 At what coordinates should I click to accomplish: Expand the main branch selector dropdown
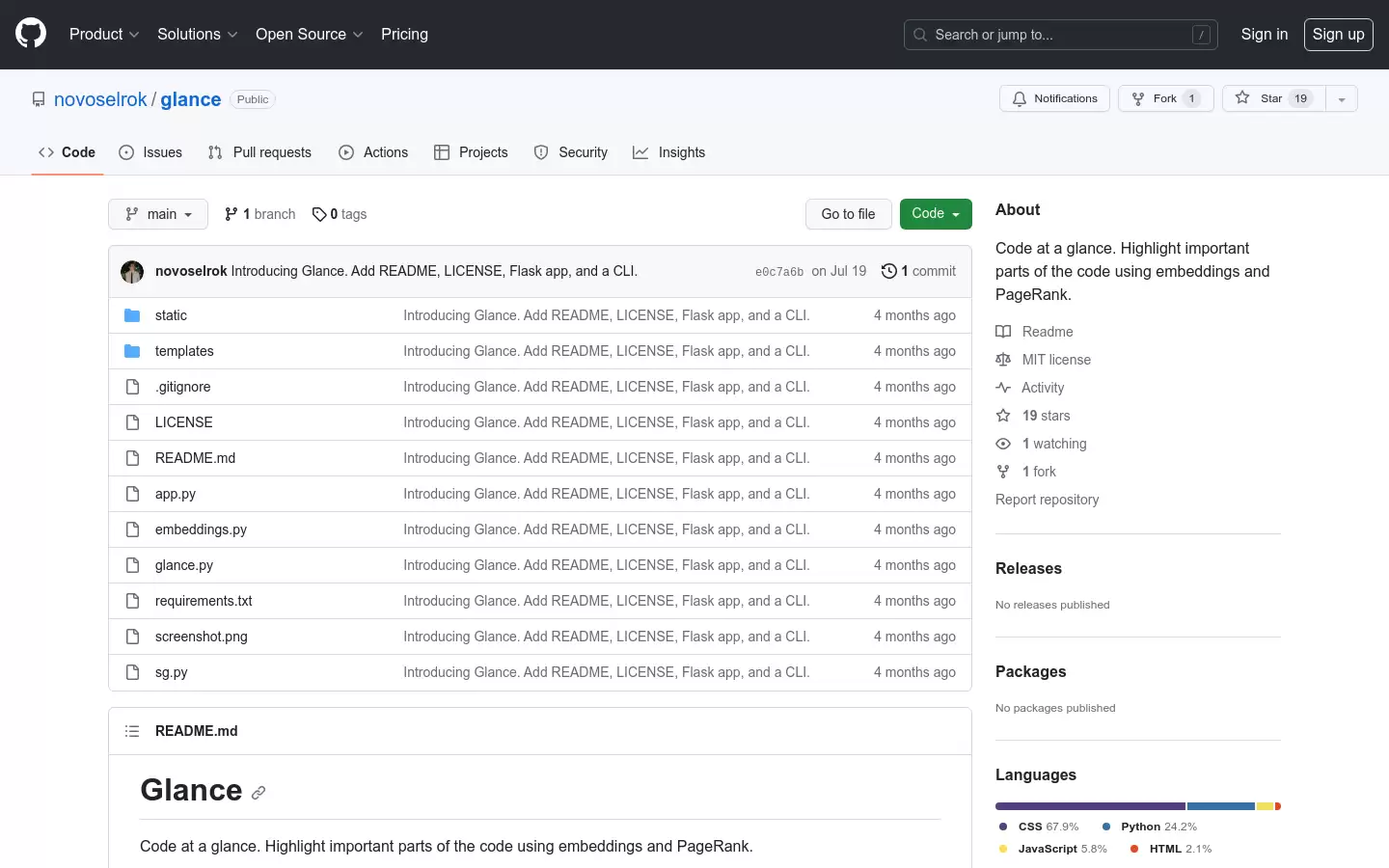pyautogui.click(x=158, y=214)
